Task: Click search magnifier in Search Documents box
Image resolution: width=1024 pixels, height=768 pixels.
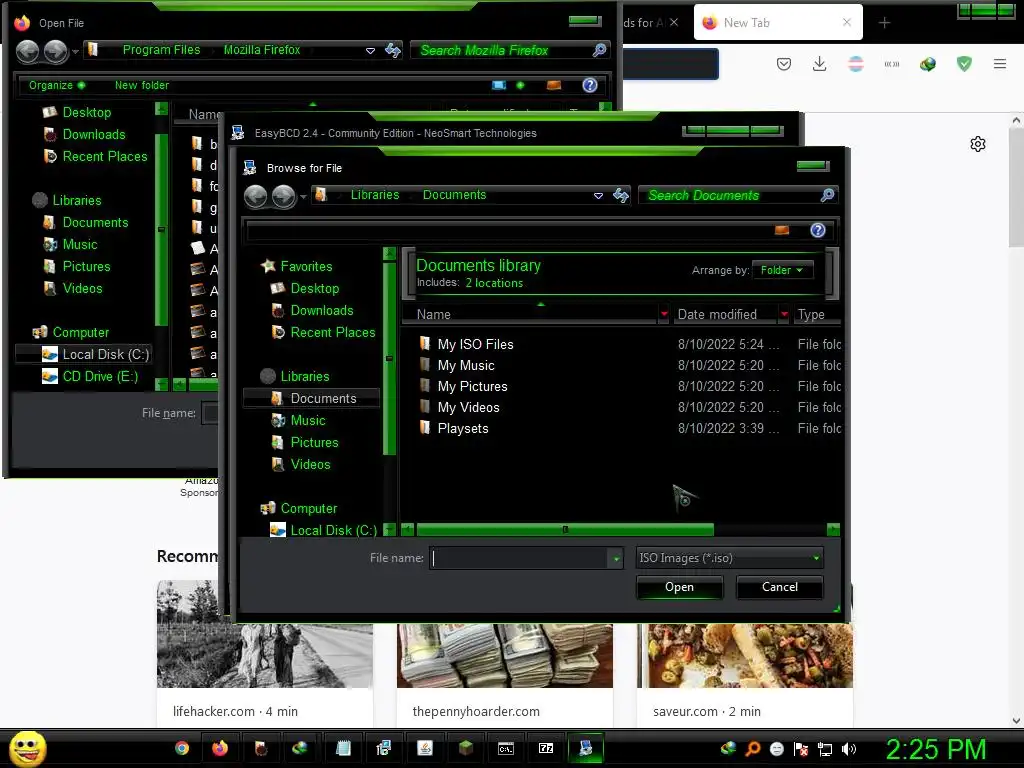Action: 827,195
